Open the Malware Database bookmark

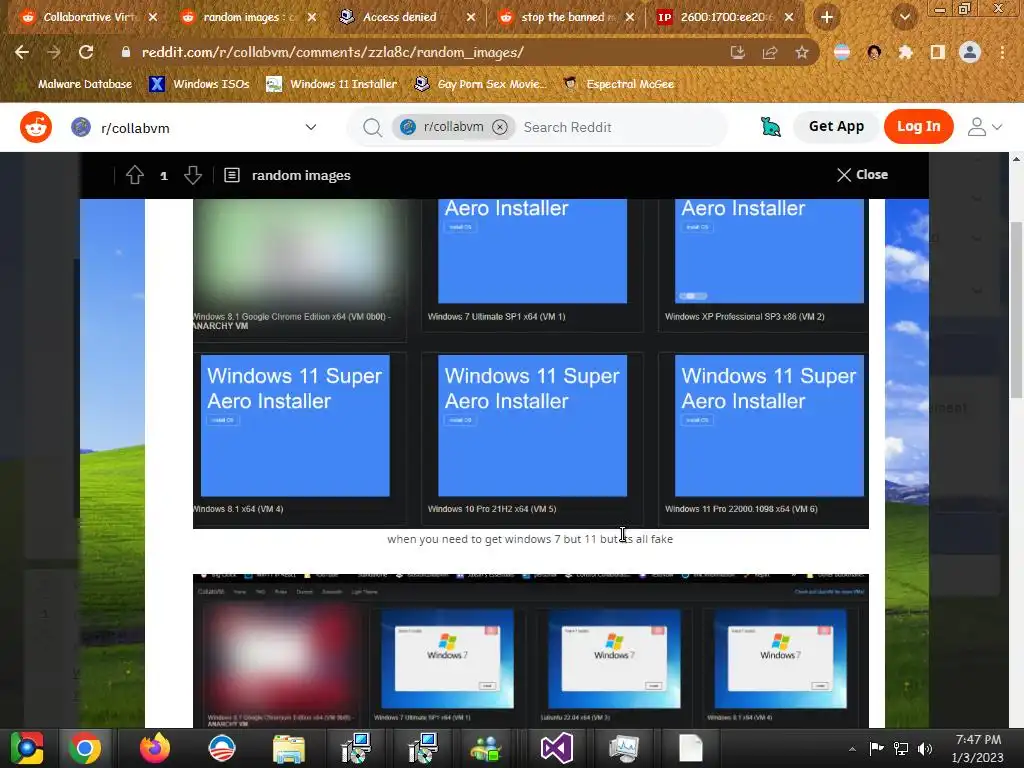(84, 84)
